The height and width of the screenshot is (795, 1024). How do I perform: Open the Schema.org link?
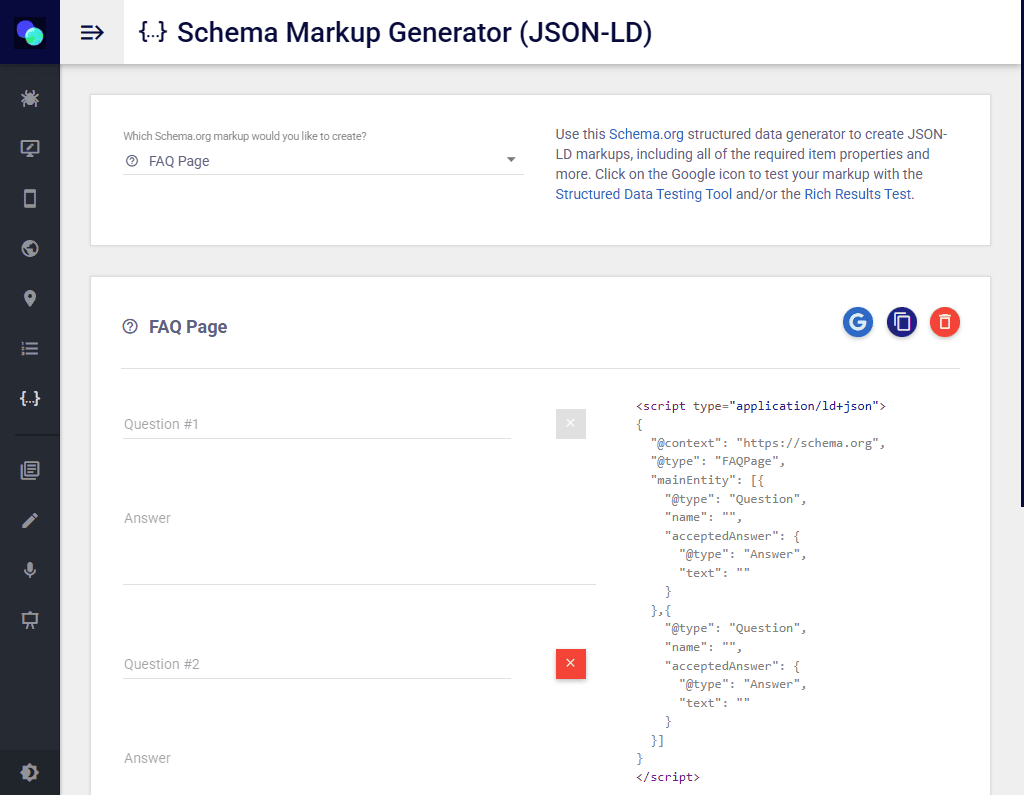(646, 134)
